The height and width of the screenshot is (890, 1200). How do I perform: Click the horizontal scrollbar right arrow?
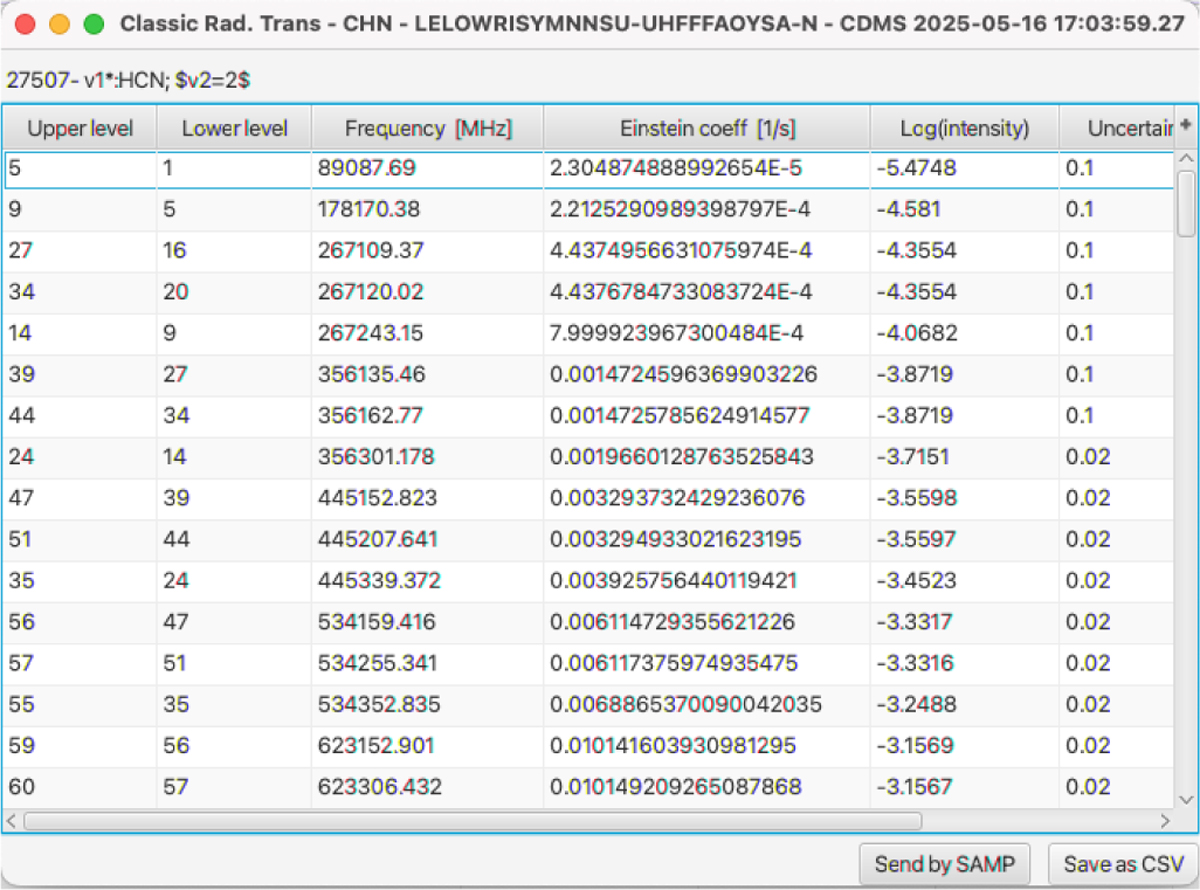pos(1164,821)
